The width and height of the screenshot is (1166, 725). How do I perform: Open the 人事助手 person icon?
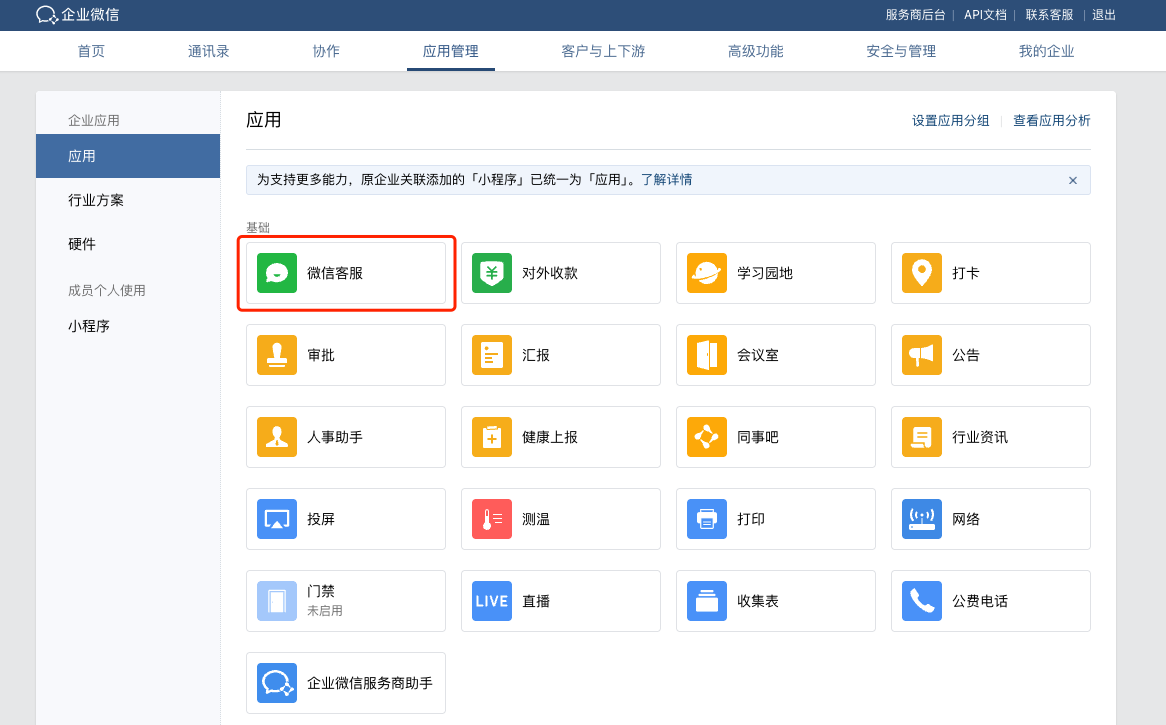point(277,436)
